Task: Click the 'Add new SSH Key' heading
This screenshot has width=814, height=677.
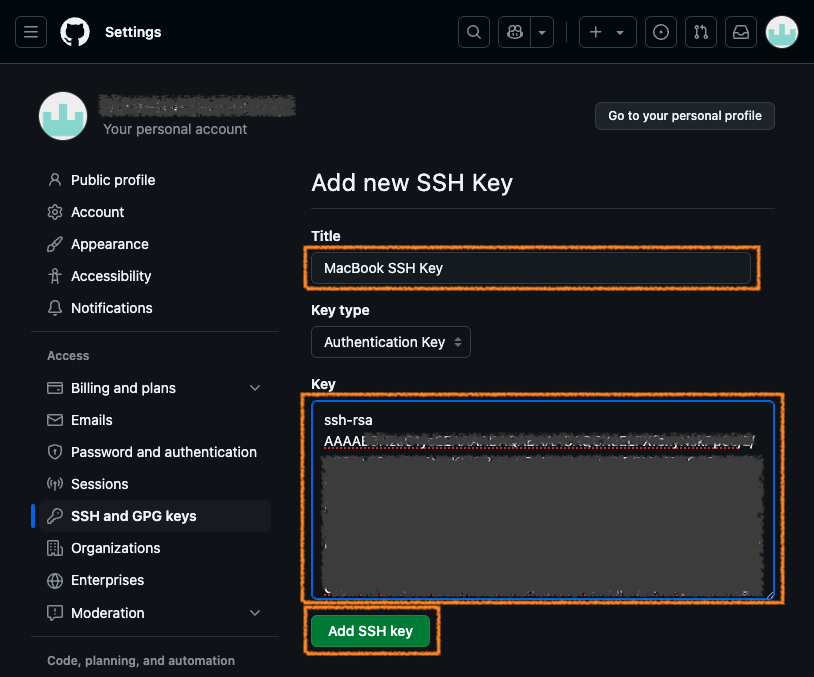Action: click(412, 183)
